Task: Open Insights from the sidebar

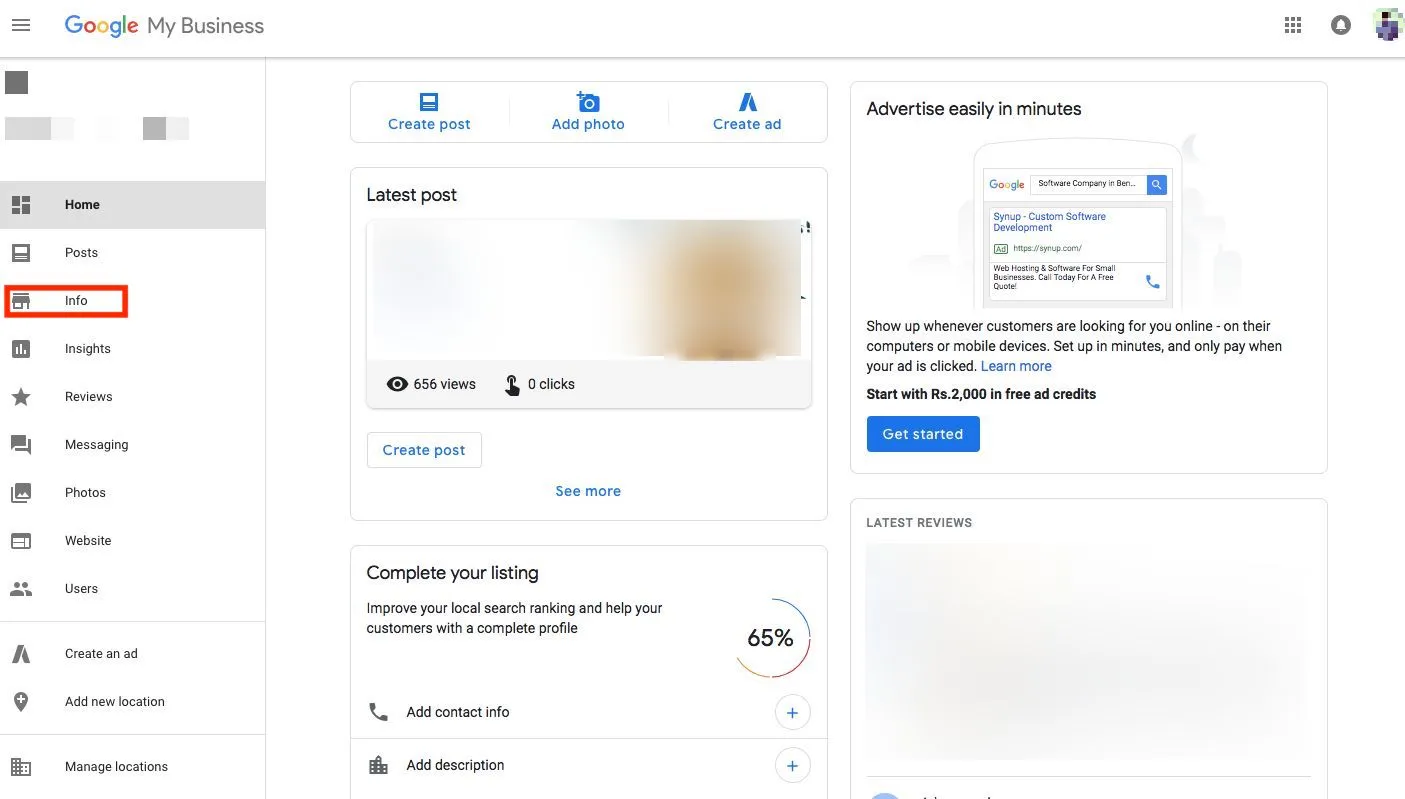Action: tap(132, 349)
